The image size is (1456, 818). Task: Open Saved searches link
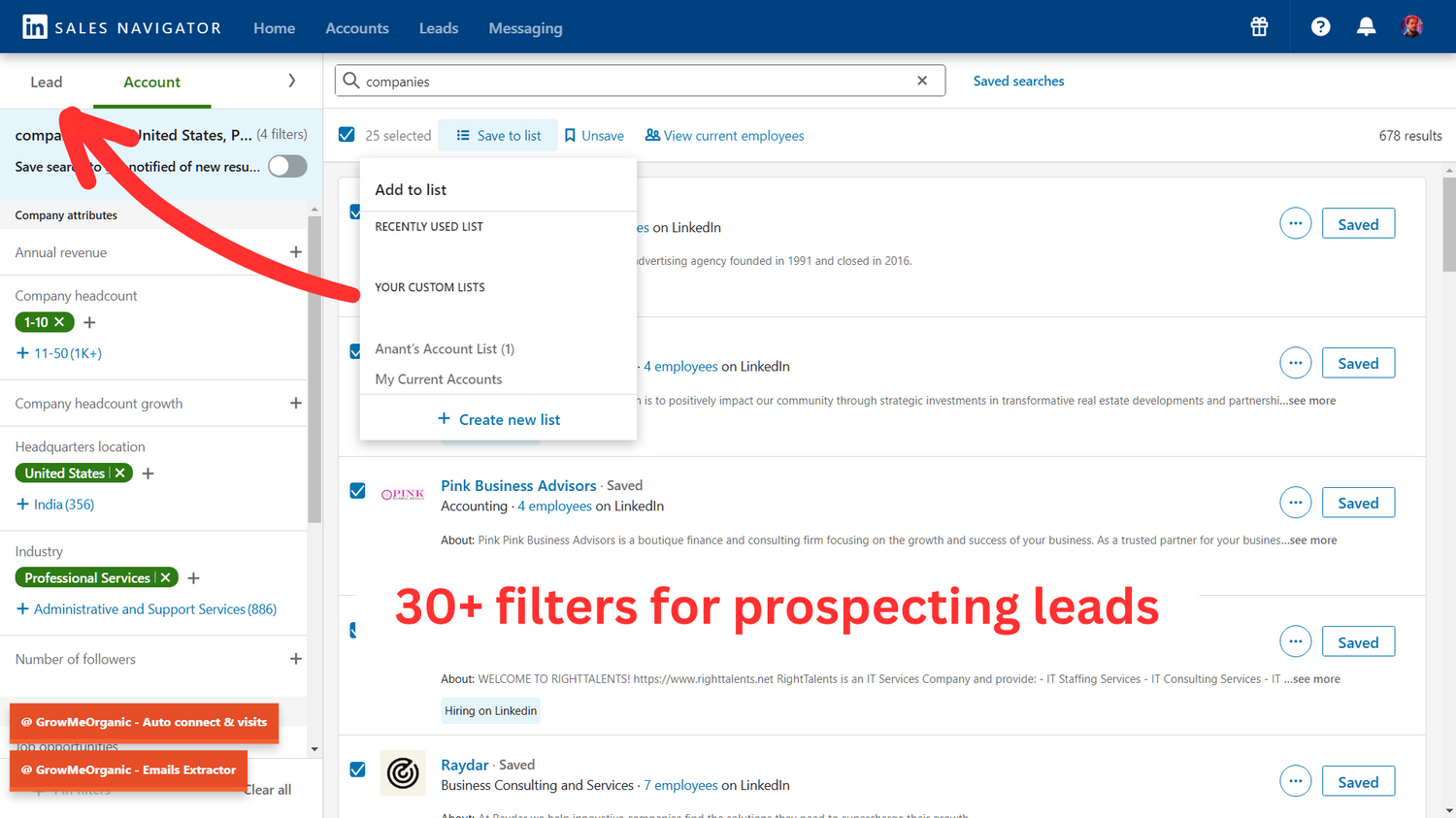tap(1018, 82)
